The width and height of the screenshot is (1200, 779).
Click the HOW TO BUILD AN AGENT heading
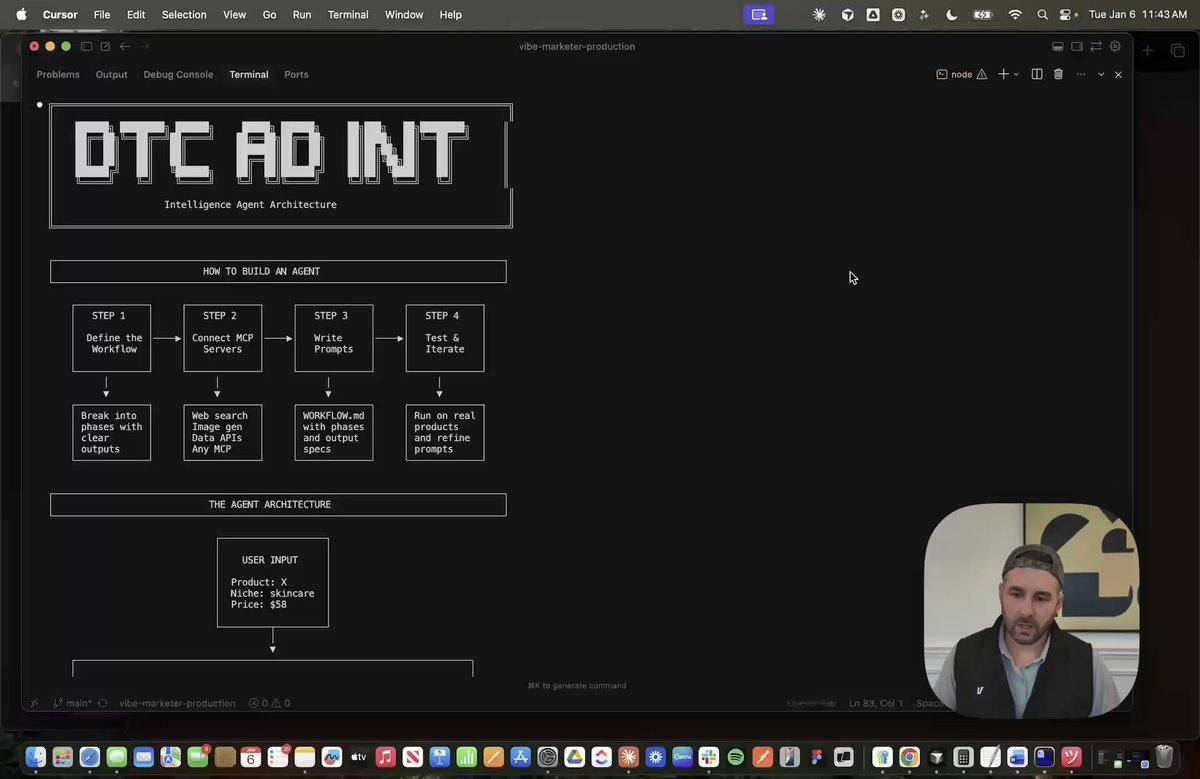point(261,271)
